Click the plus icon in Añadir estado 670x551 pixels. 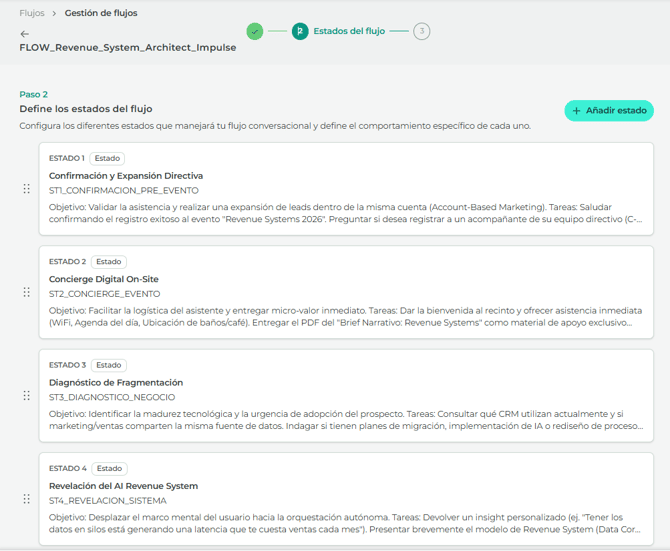point(576,110)
